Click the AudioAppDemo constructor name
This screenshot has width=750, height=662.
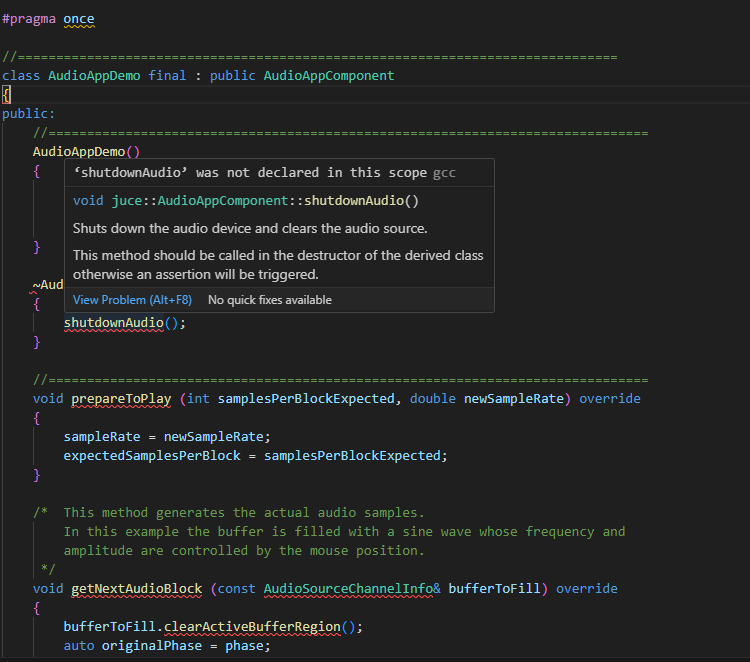[79, 152]
